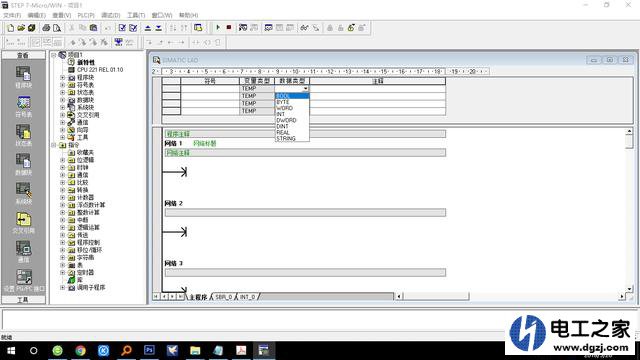Select REAL in data type list
The image size is (640, 360).
292,133
